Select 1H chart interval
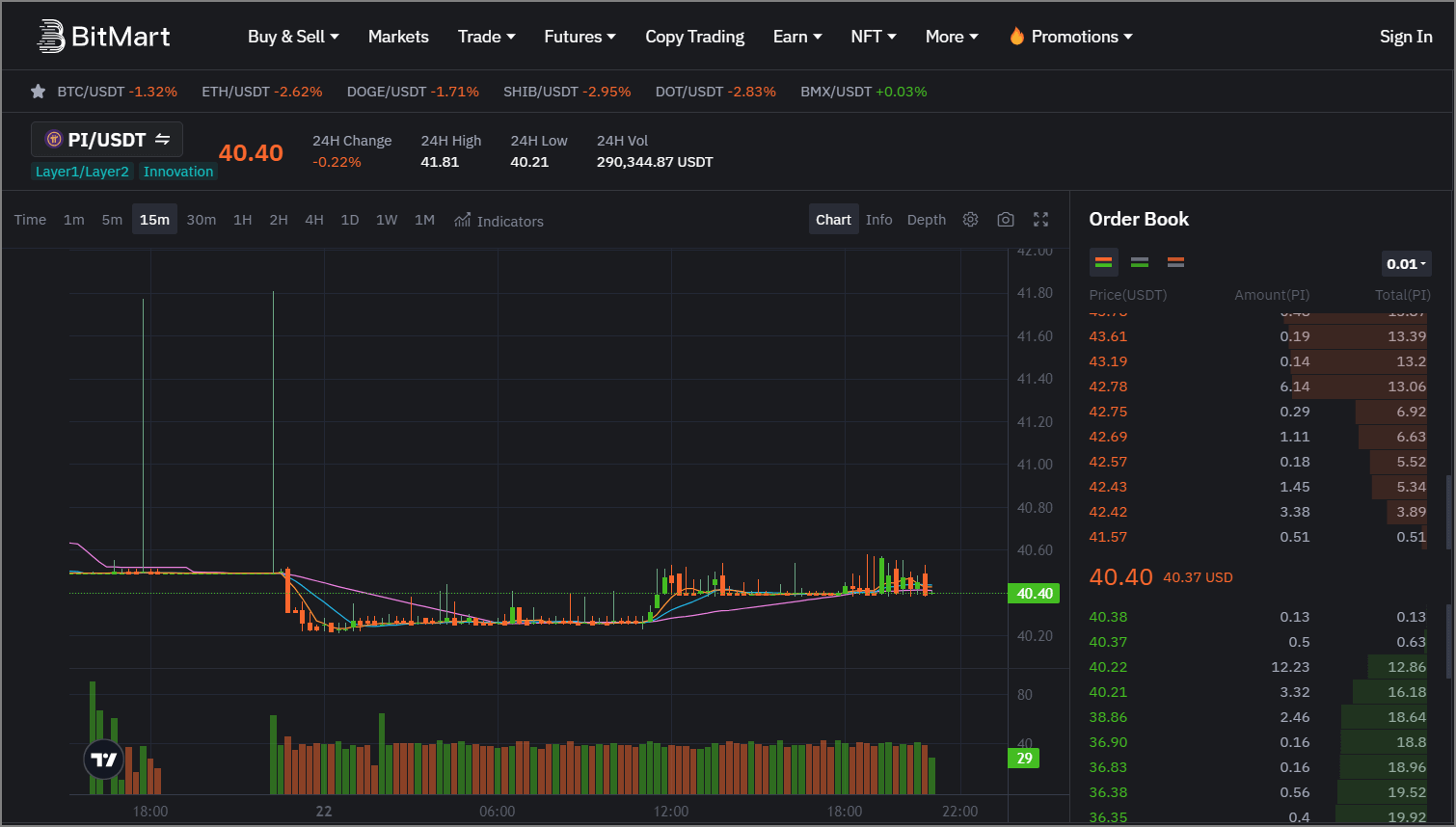This screenshot has height=827, width=1456. click(242, 220)
